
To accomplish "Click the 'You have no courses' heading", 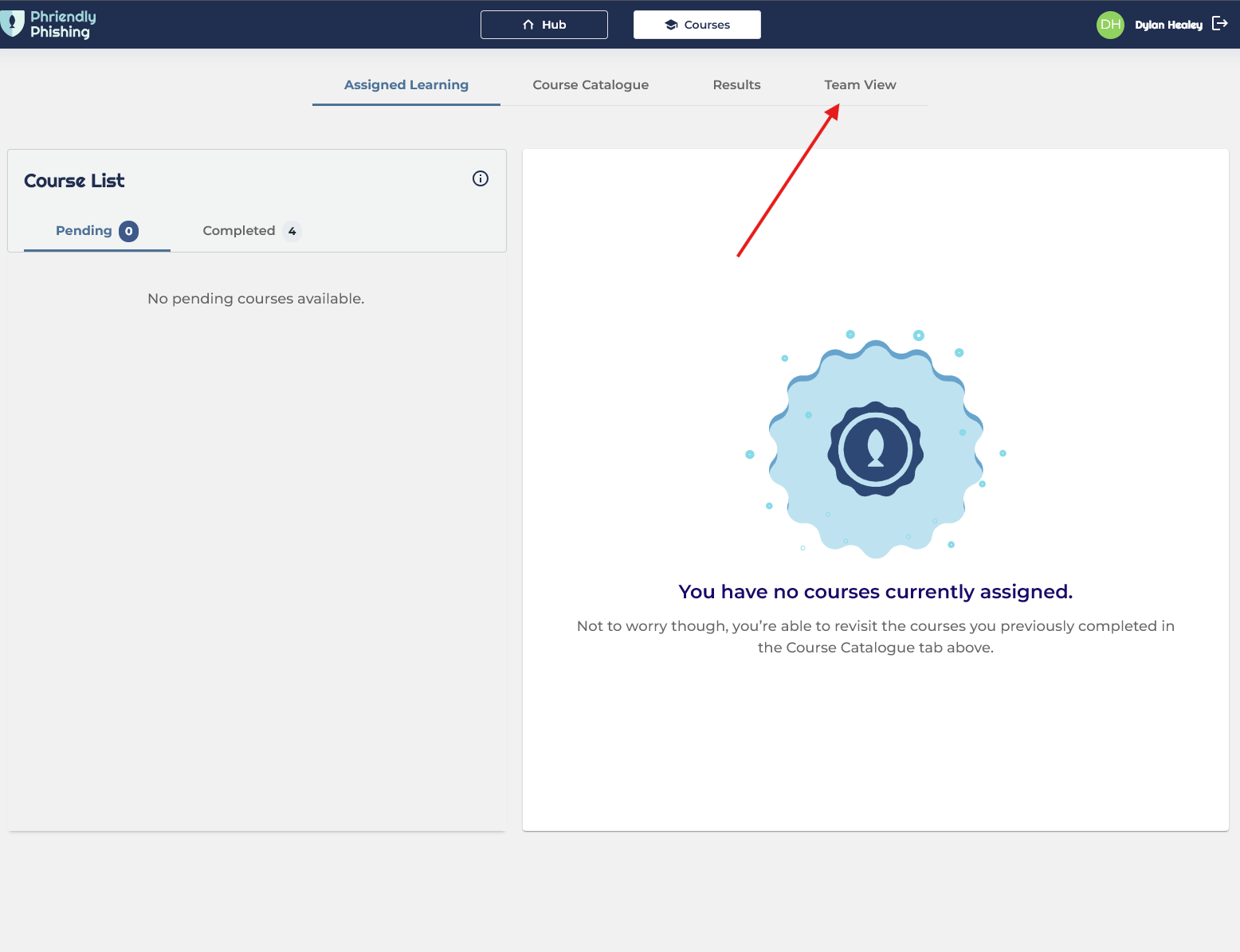I will pyautogui.click(x=875, y=592).
